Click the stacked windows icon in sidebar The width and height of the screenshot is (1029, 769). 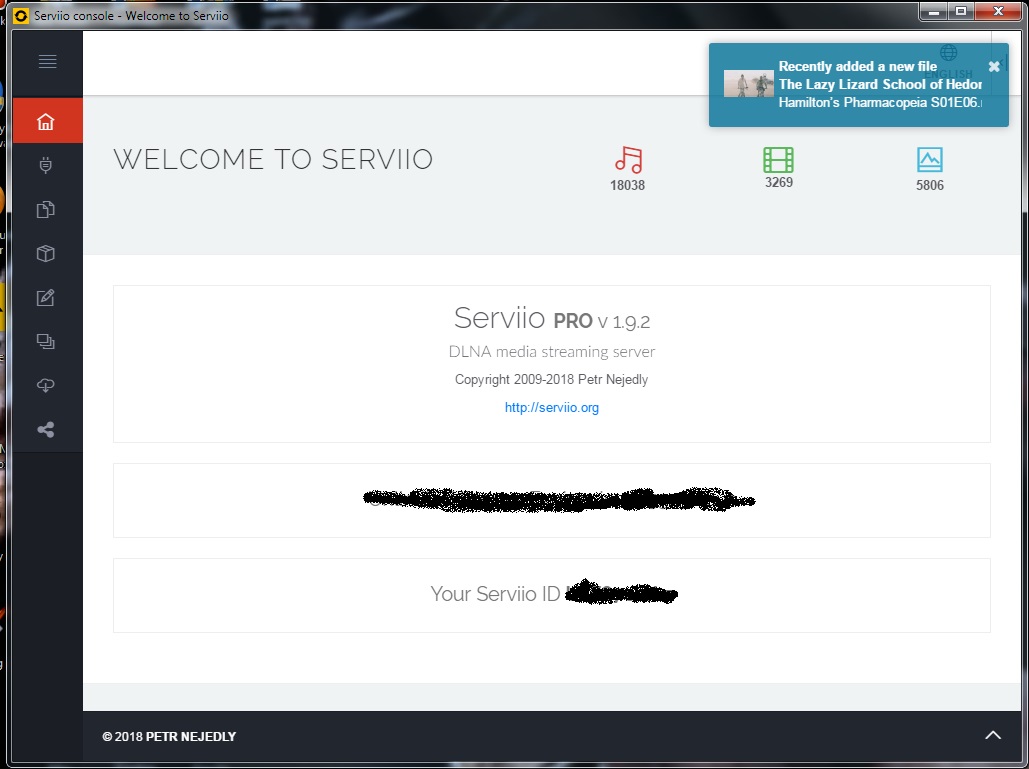[x=45, y=342]
